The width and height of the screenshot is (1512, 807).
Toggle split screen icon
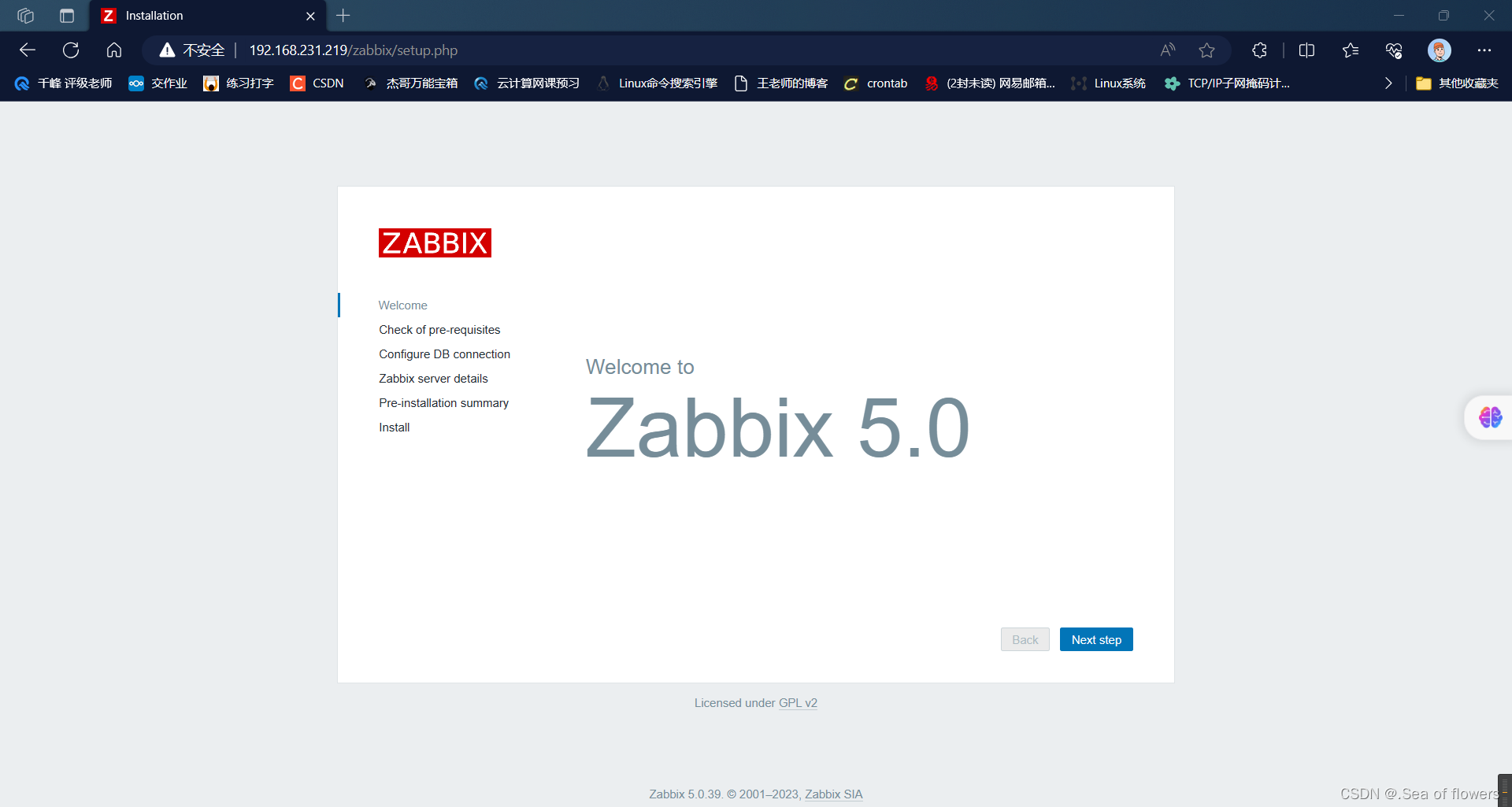tap(1306, 50)
